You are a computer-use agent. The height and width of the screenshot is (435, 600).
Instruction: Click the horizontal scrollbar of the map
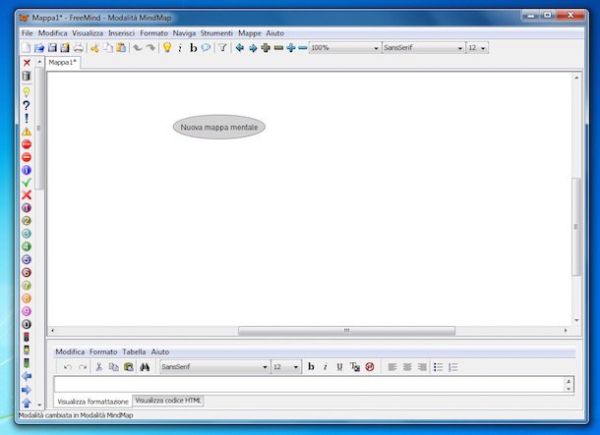346,330
